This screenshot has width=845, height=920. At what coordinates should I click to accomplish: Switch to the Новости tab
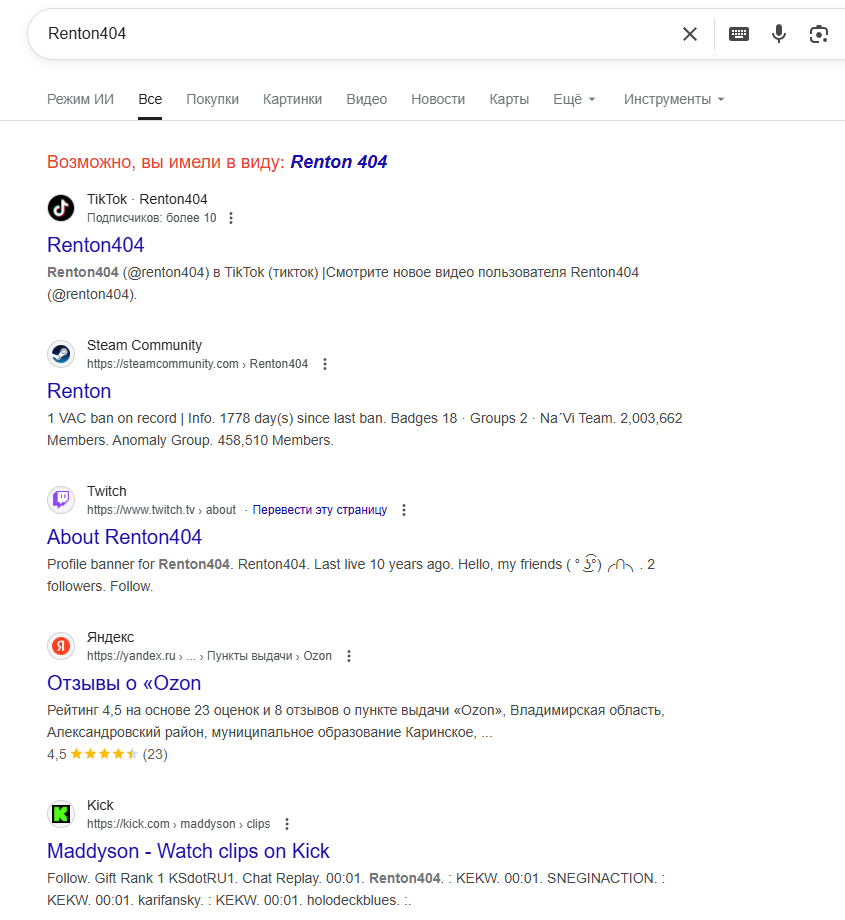coord(438,99)
